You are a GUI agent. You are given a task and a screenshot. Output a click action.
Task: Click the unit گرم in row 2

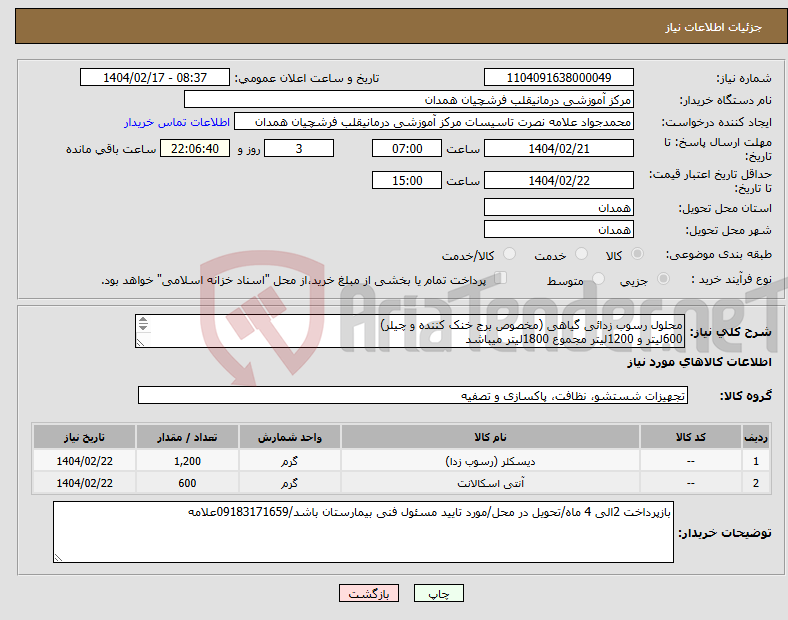[x=289, y=483]
